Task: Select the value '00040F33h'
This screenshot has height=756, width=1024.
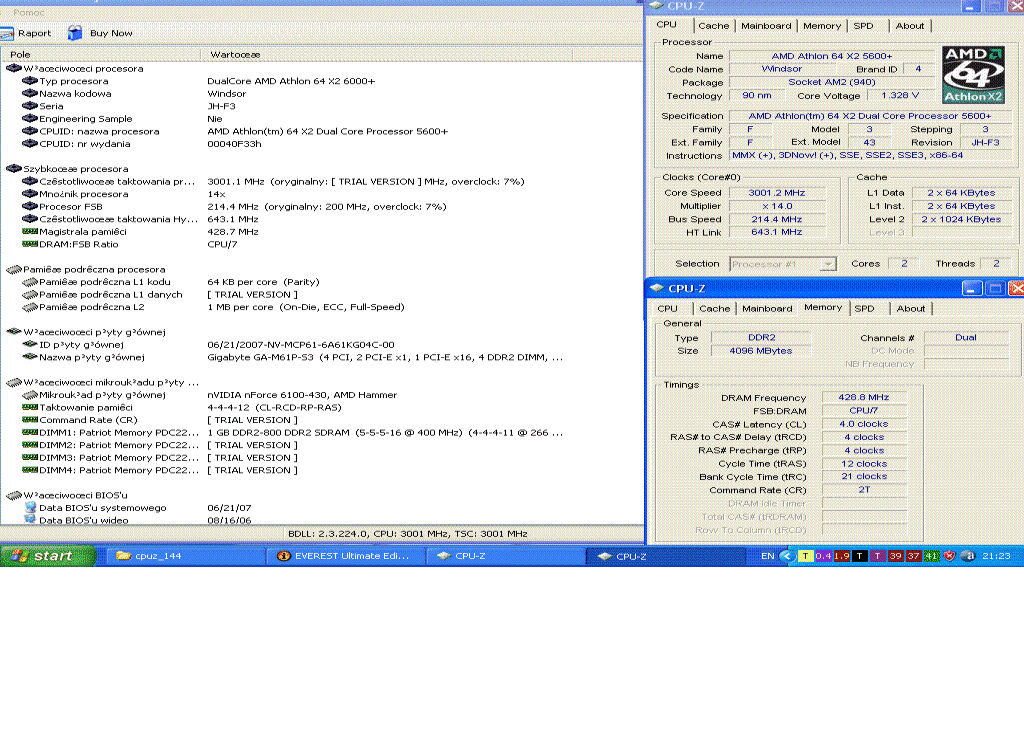Action: [234, 144]
